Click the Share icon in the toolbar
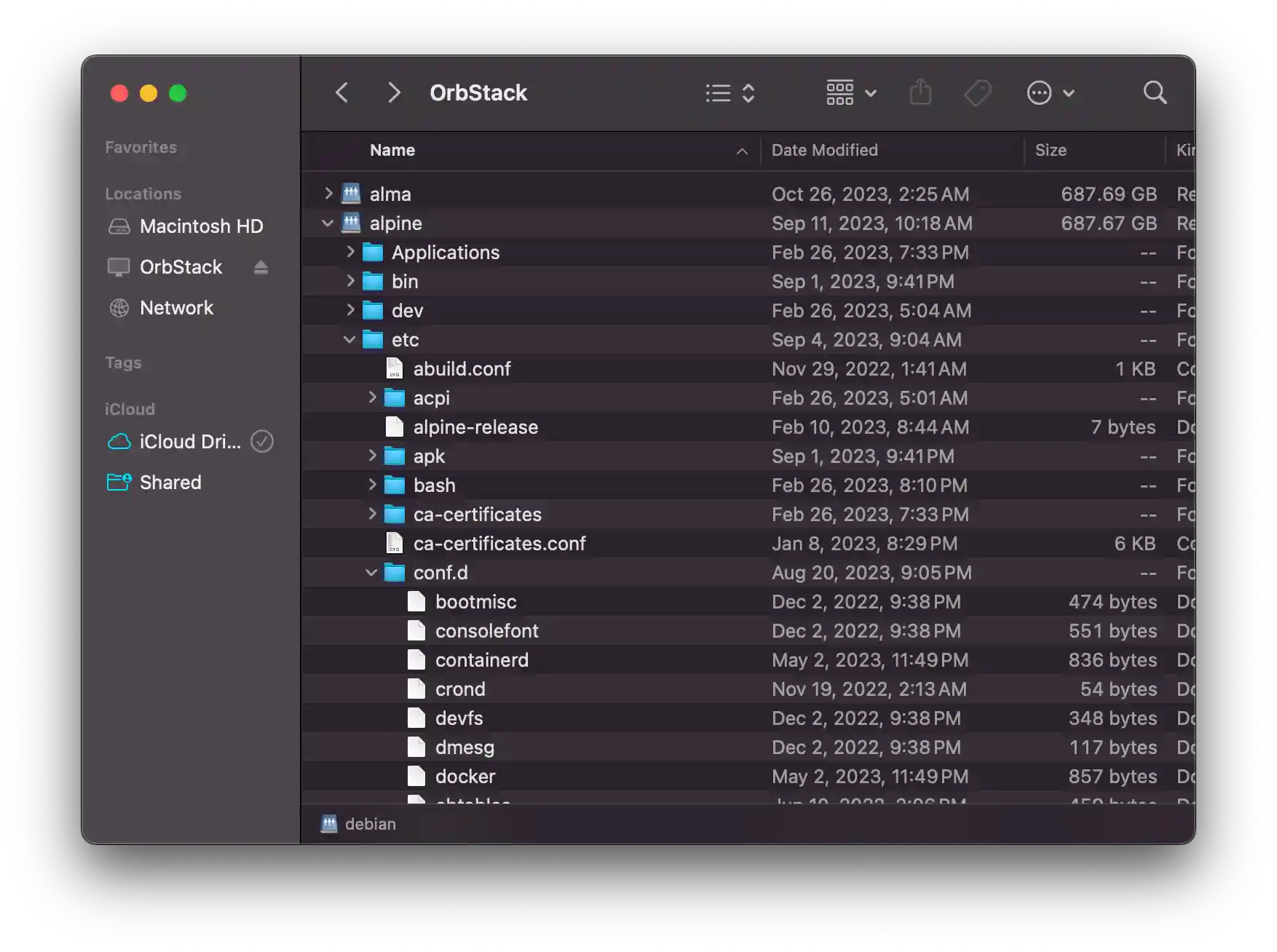This screenshot has width=1277, height=952. pyautogui.click(x=921, y=92)
